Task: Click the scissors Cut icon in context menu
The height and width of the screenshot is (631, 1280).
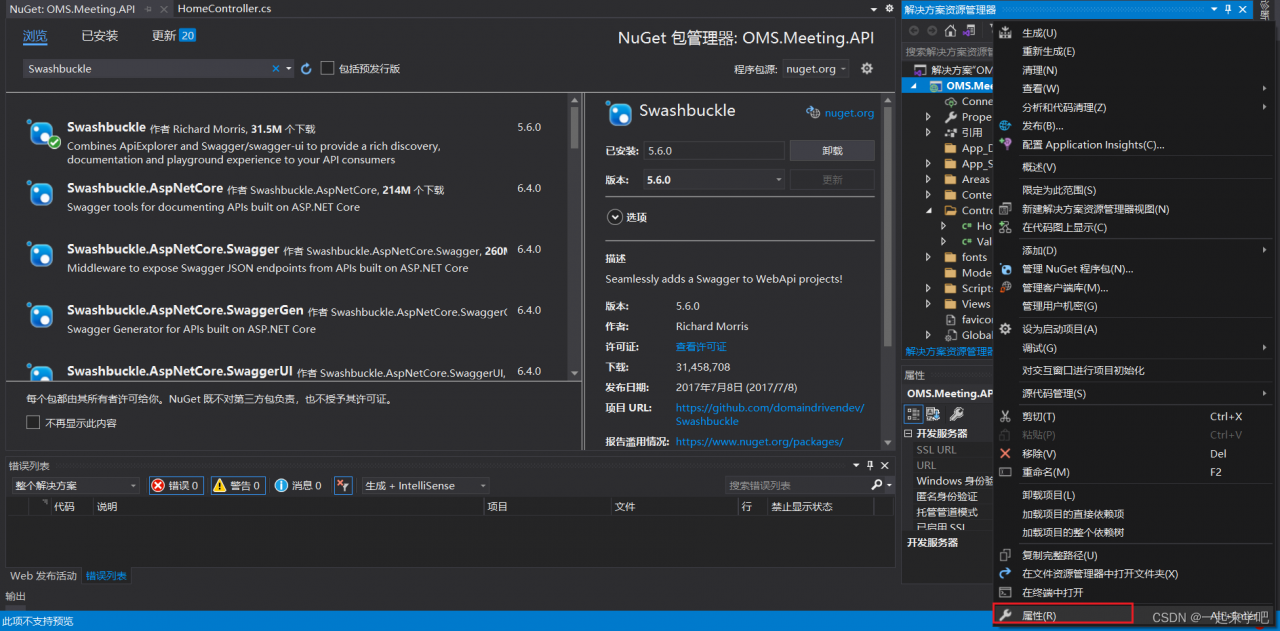Action: tap(1006, 416)
